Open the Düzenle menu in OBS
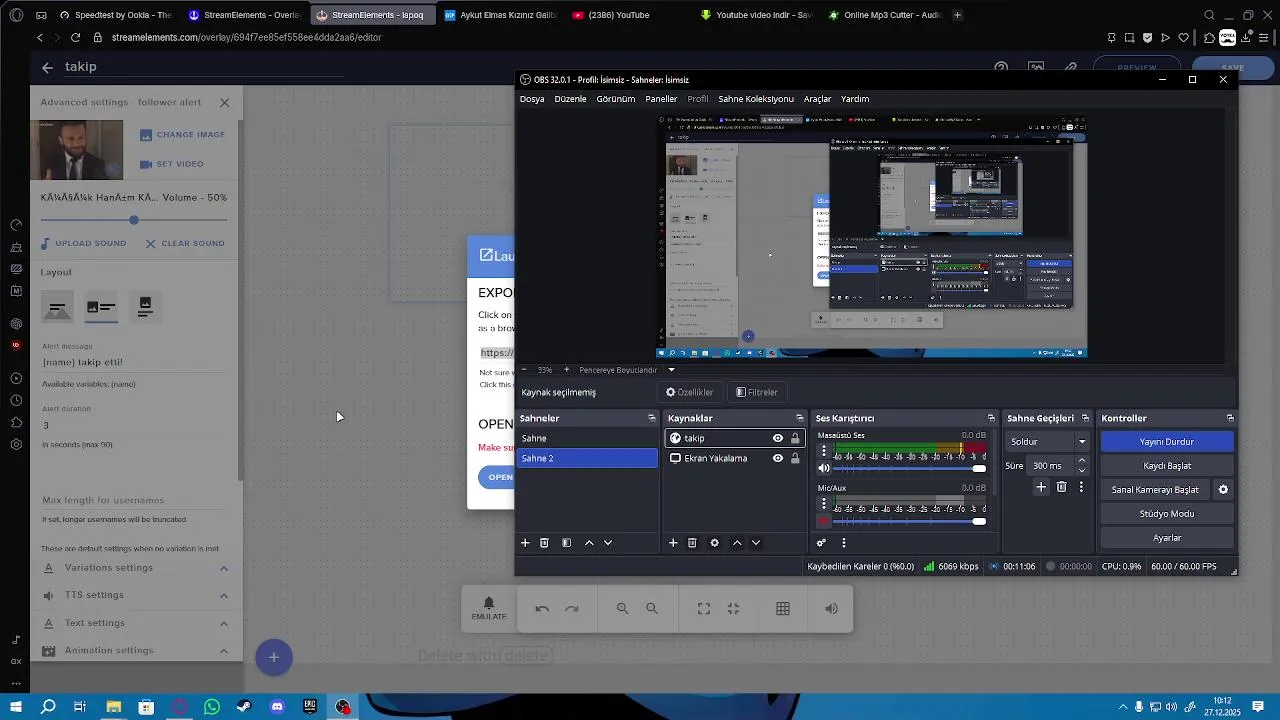 click(x=570, y=99)
